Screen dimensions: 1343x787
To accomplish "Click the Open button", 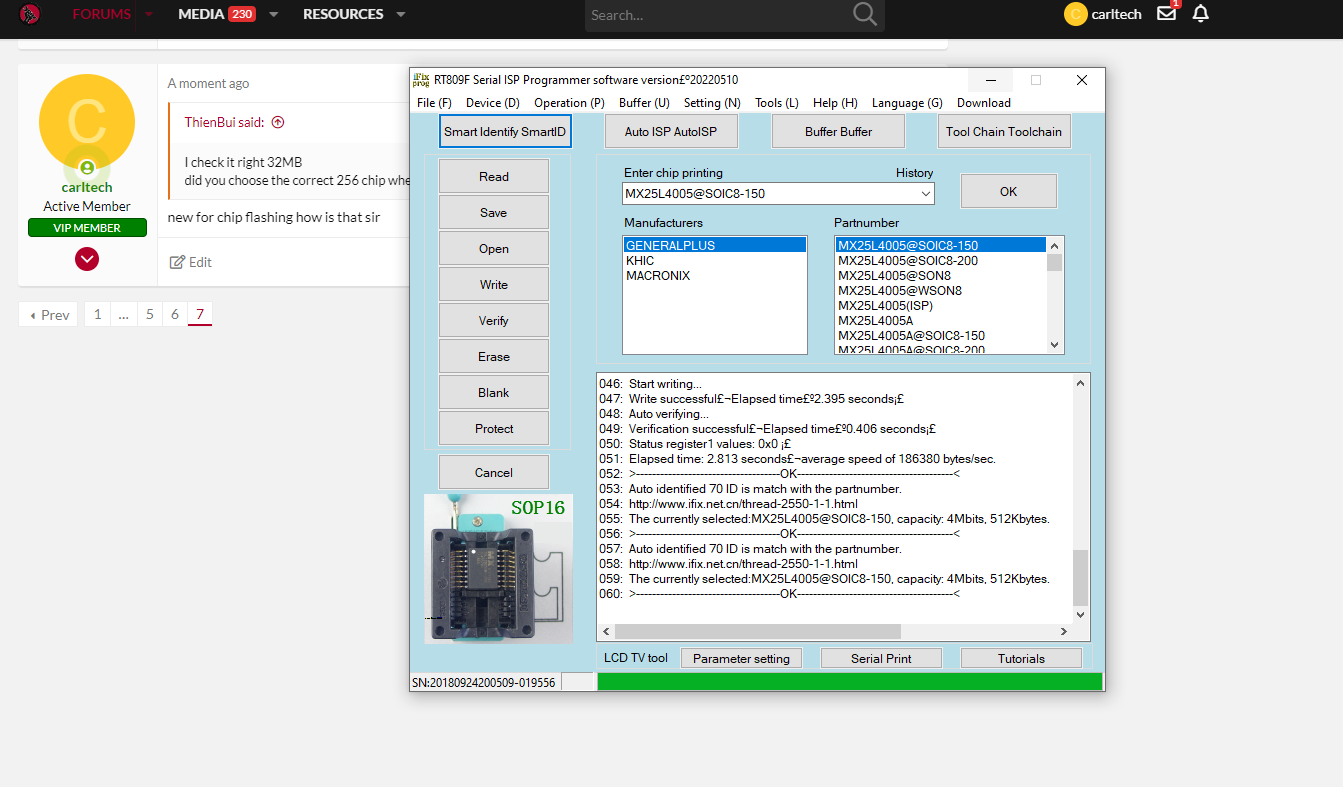I will (x=494, y=248).
